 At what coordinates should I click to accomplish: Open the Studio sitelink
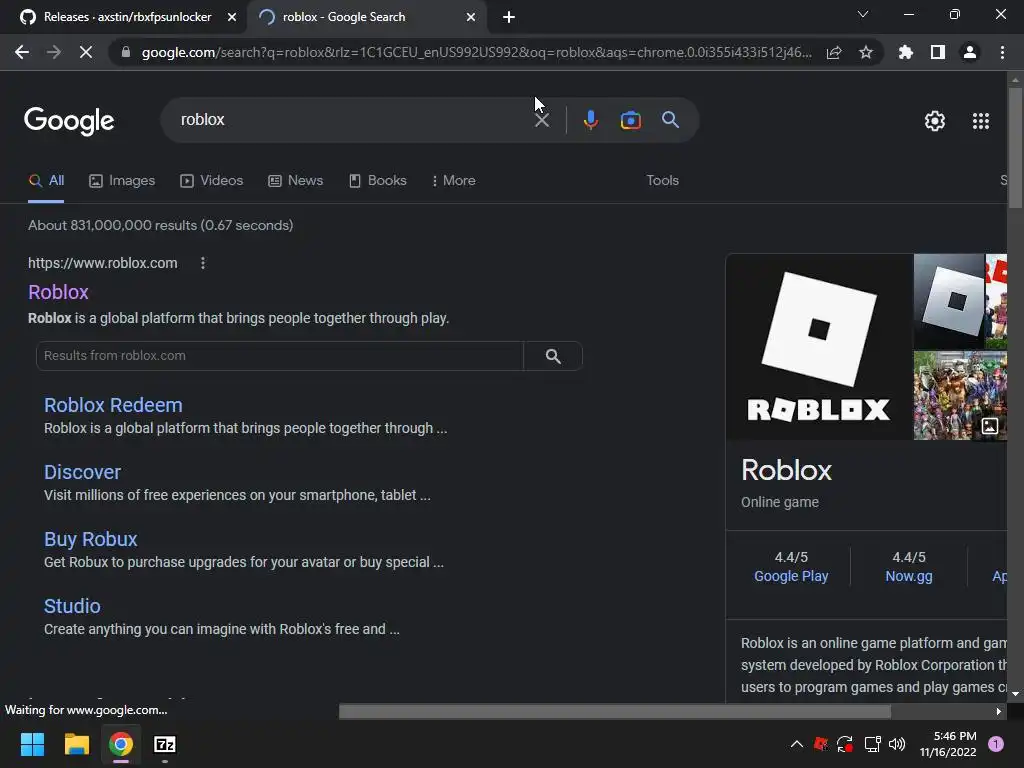tap(72, 606)
